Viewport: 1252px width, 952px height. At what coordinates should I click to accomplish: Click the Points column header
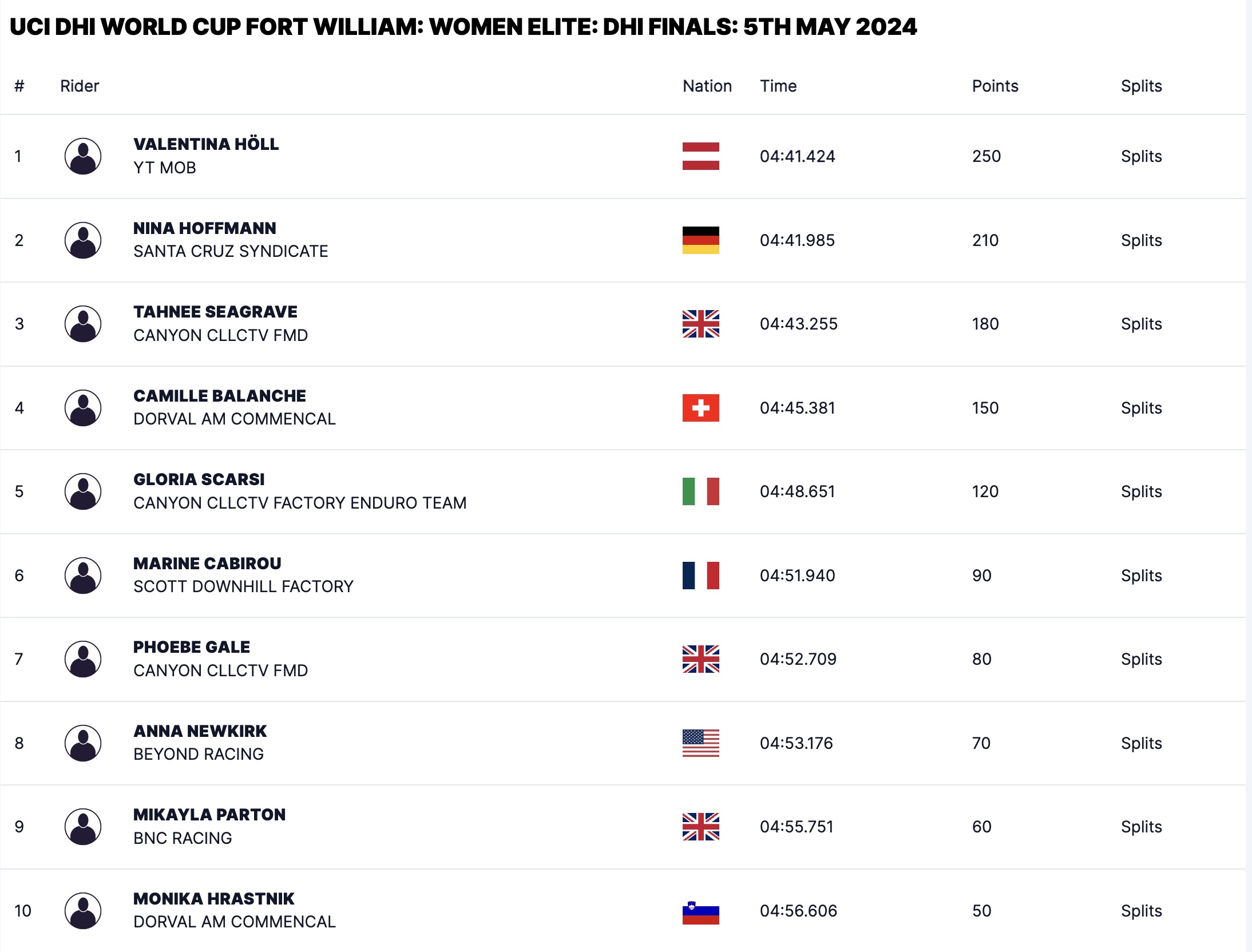point(995,86)
